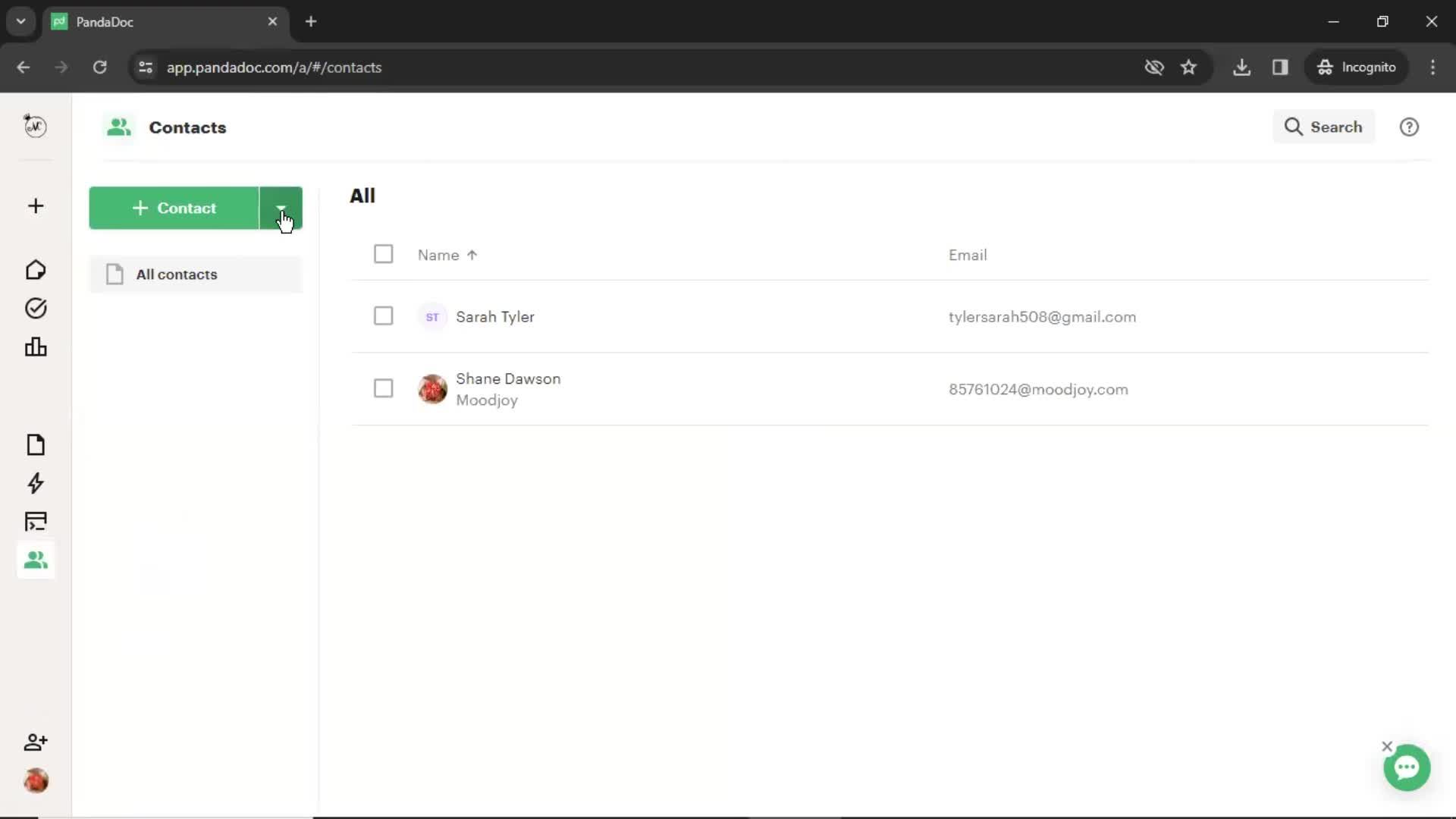
Task: Open the Documents section
Action: point(35,444)
